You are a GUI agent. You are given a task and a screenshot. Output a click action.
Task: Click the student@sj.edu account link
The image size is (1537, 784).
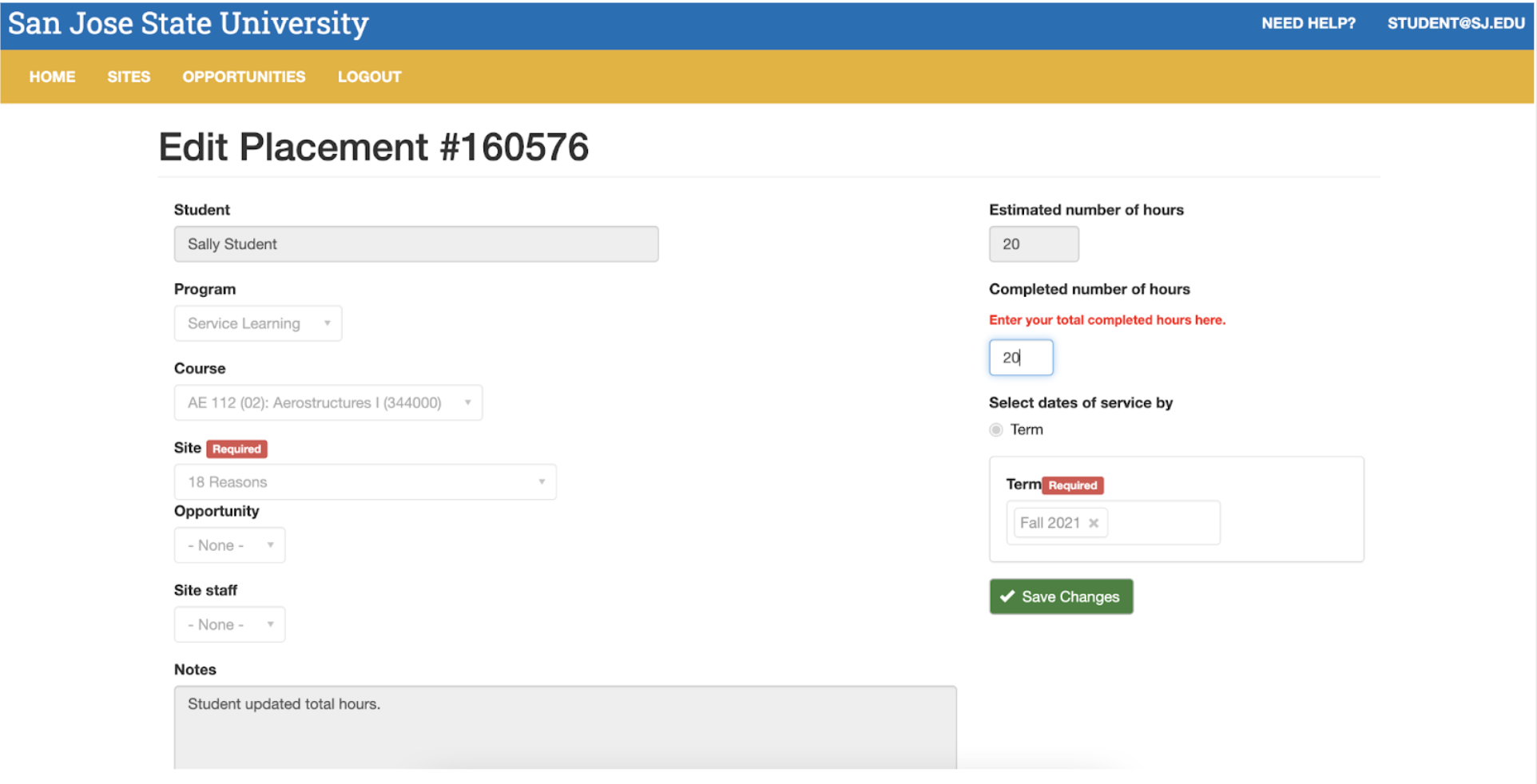click(x=1456, y=23)
